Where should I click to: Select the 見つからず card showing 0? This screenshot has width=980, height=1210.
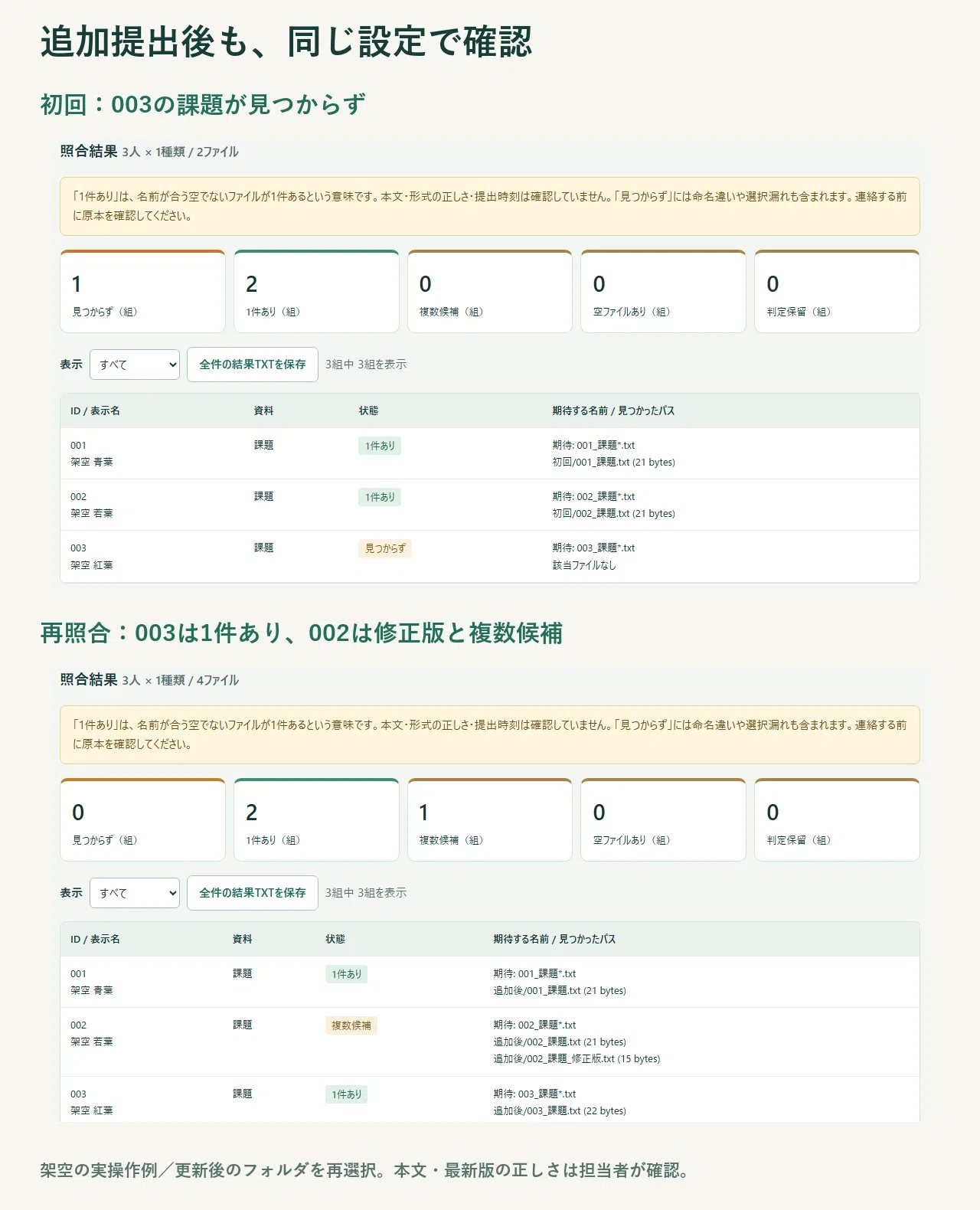click(142, 820)
